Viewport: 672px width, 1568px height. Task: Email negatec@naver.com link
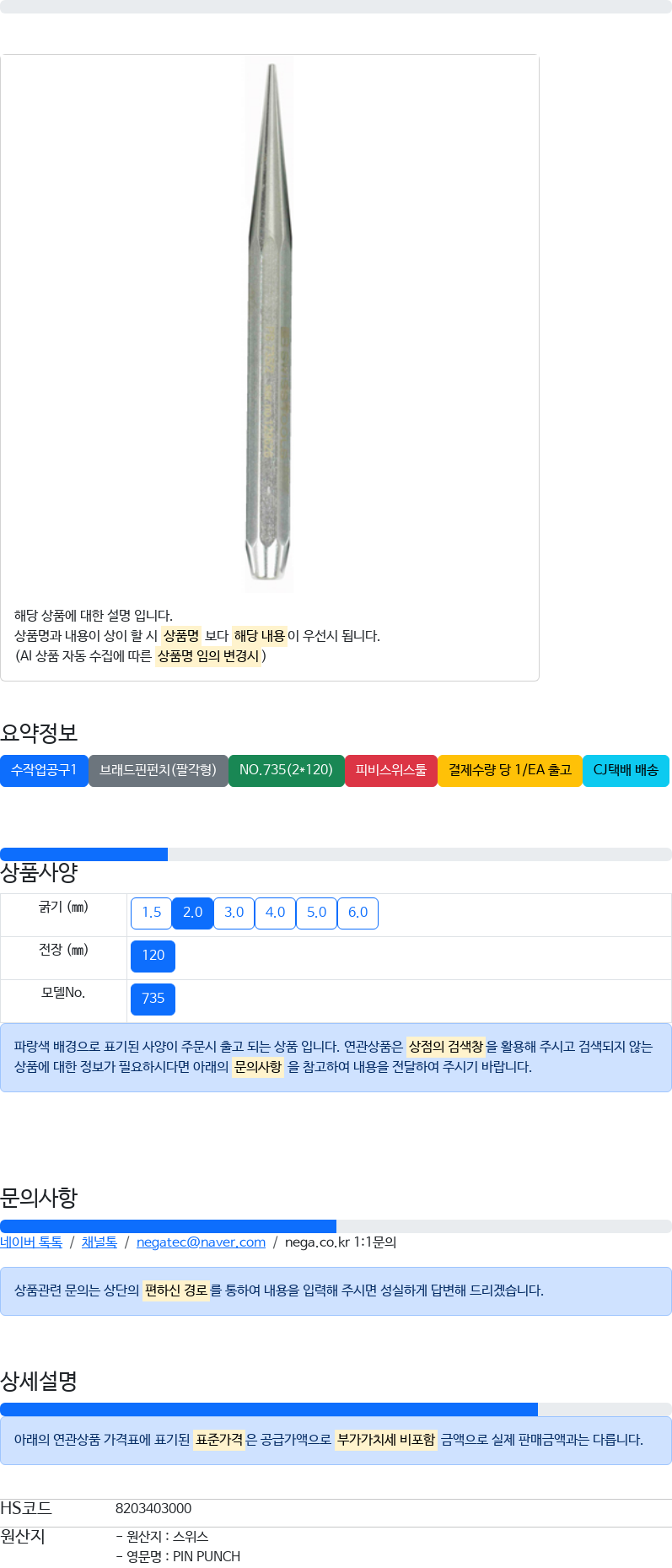click(x=201, y=1242)
